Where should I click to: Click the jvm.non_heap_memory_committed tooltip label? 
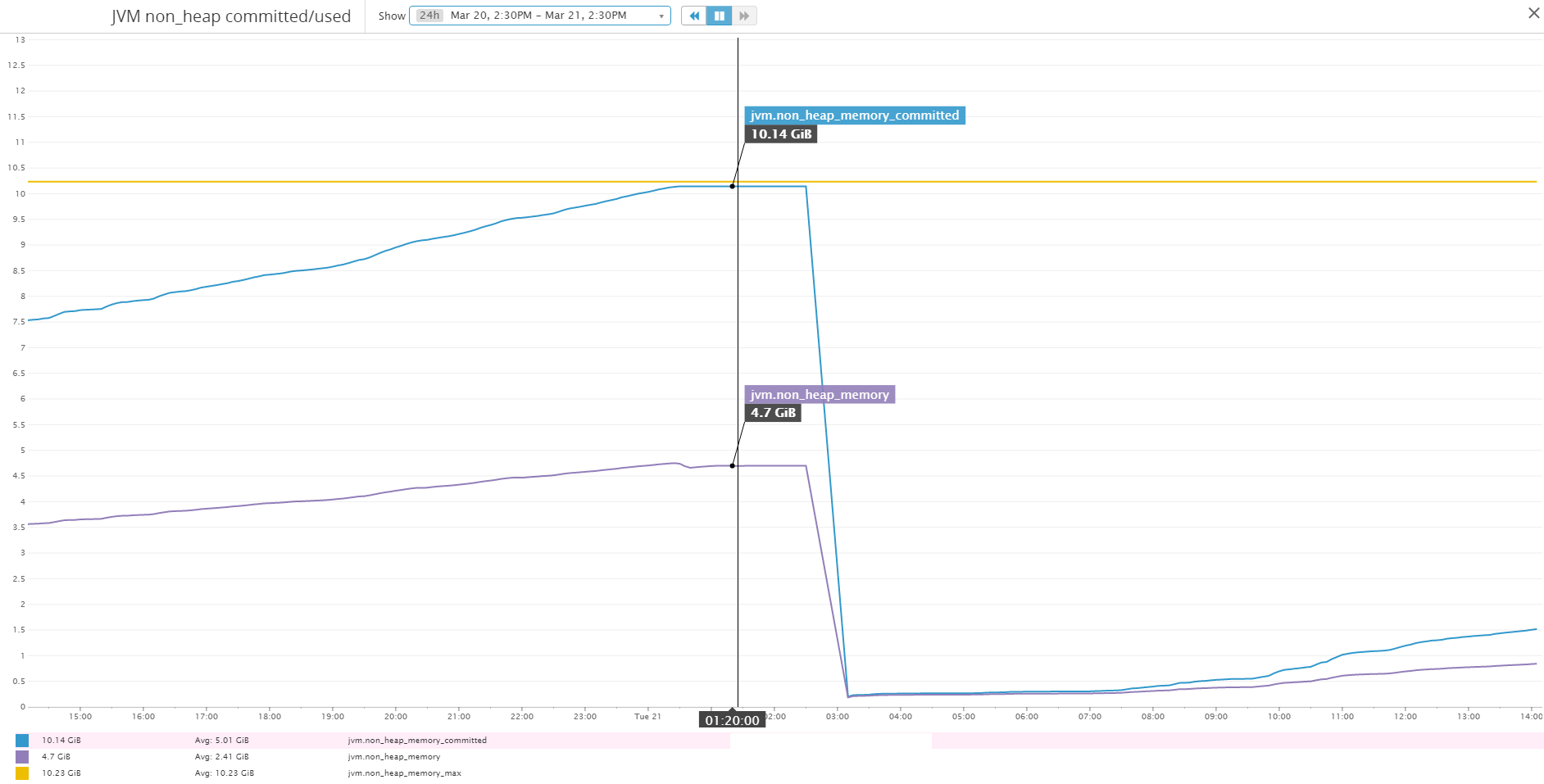pos(855,116)
